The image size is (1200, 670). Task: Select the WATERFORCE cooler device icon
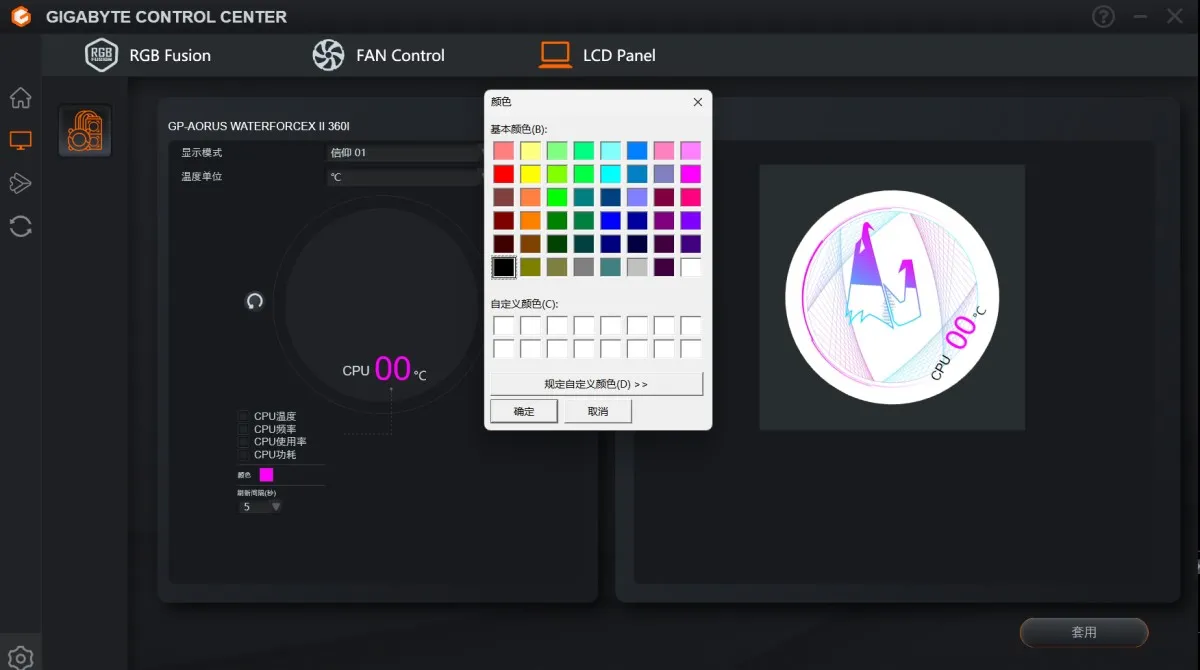pos(85,131)
